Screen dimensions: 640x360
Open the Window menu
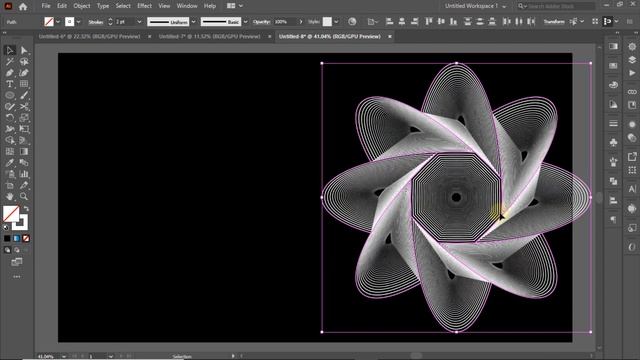pos(187,6)
